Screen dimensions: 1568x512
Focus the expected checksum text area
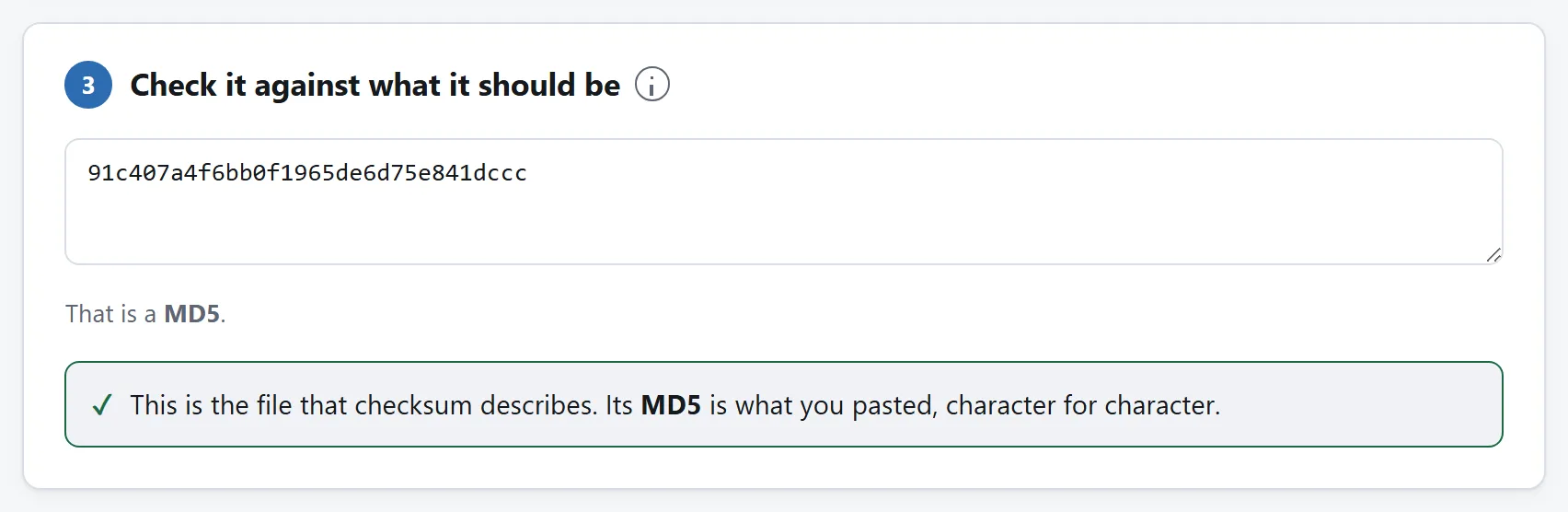[783, 202]
